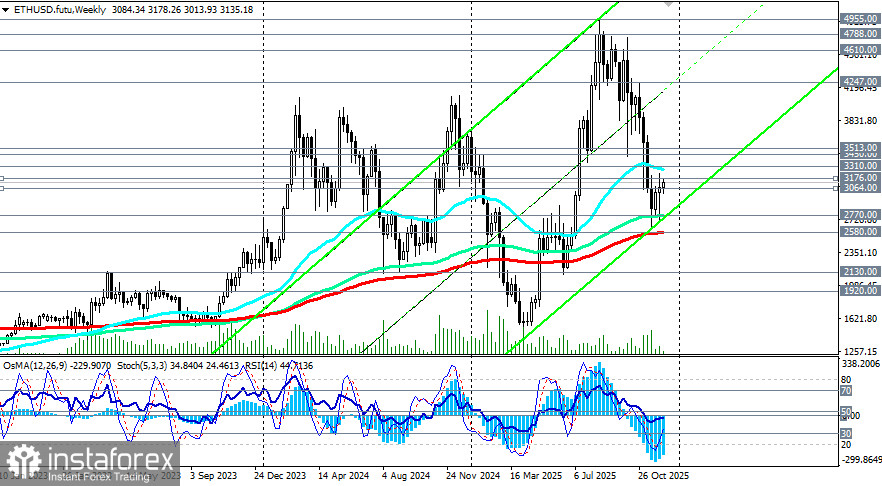Image resolution: width=882 pixels, height=486 pixels.
Task: Click the 4247.00 price level label
Action: [859, 82]
